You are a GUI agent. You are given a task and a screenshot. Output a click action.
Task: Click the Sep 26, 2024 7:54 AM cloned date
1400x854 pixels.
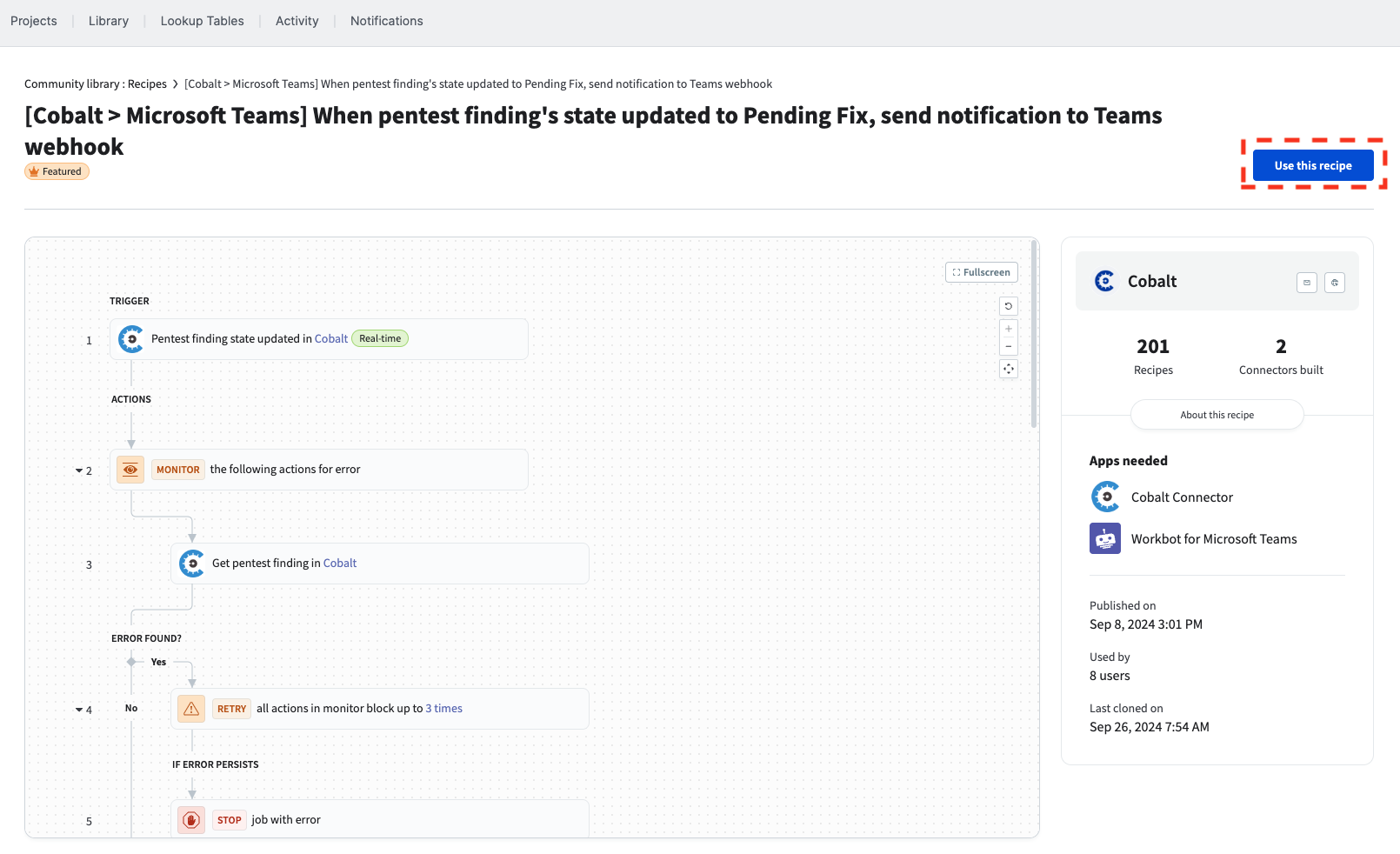[x=1150, y=727]
